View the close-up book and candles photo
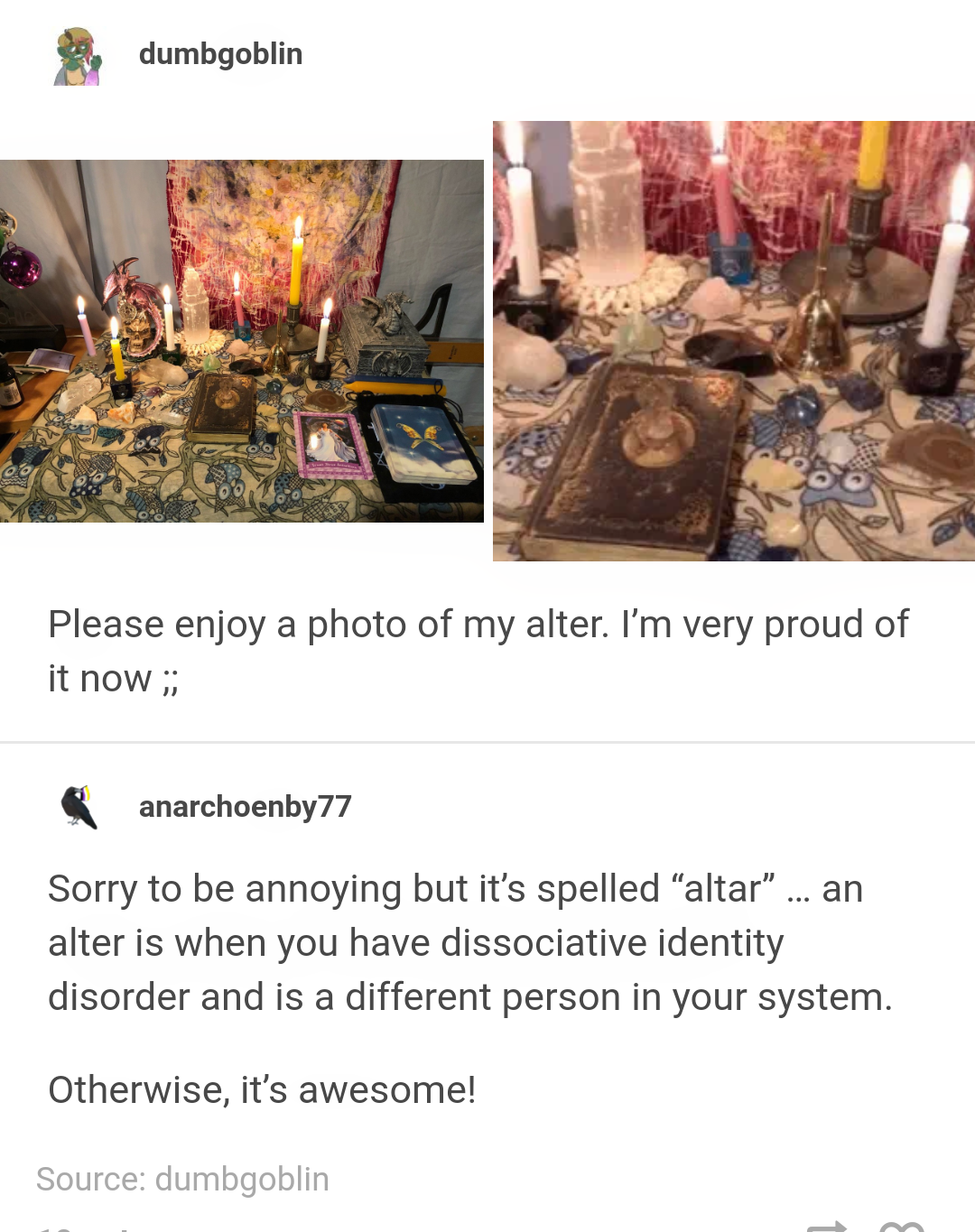 (x=734, y=341)
